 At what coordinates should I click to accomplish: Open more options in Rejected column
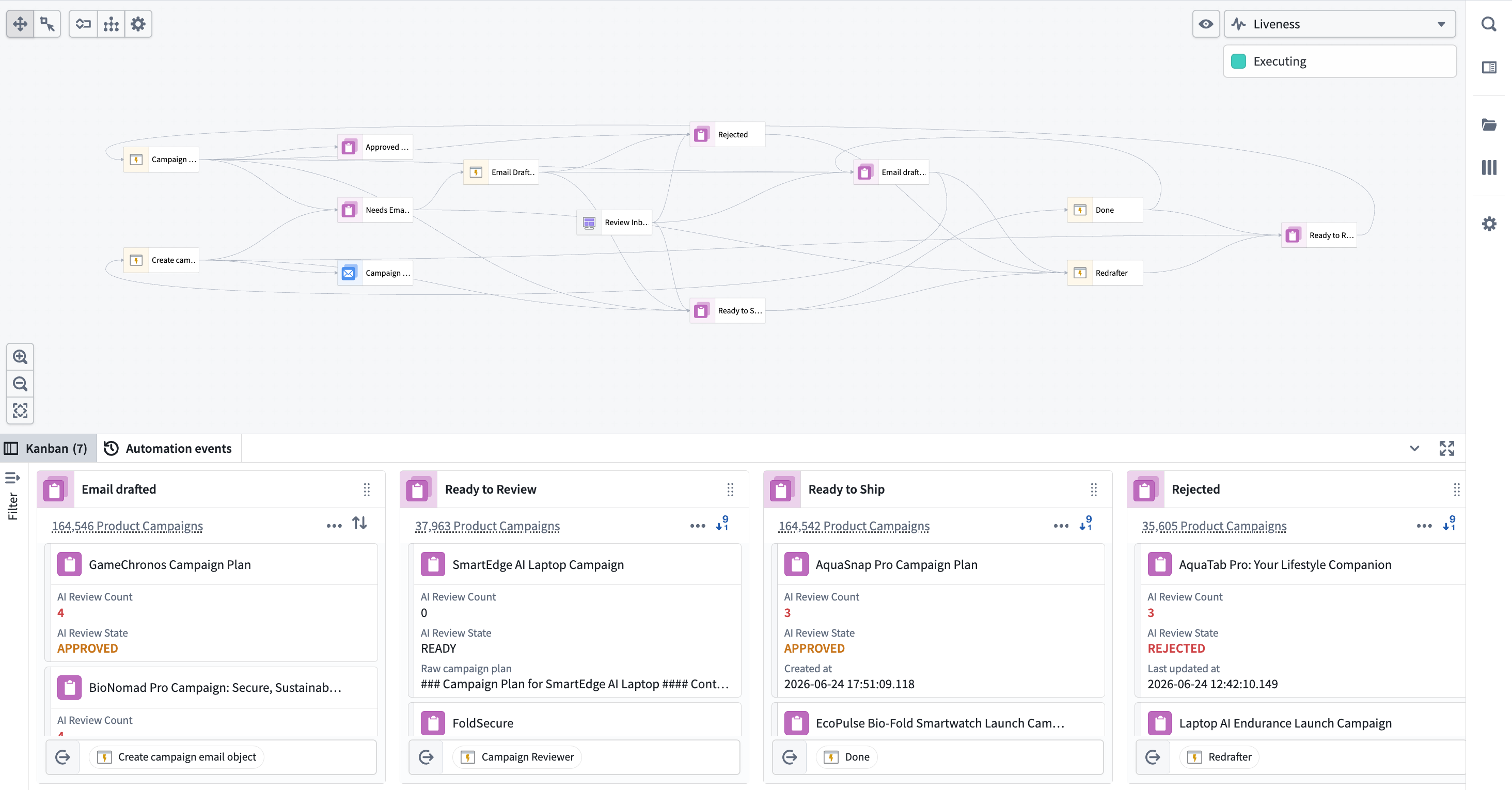pyautogui.click(x=1424, y=526)
